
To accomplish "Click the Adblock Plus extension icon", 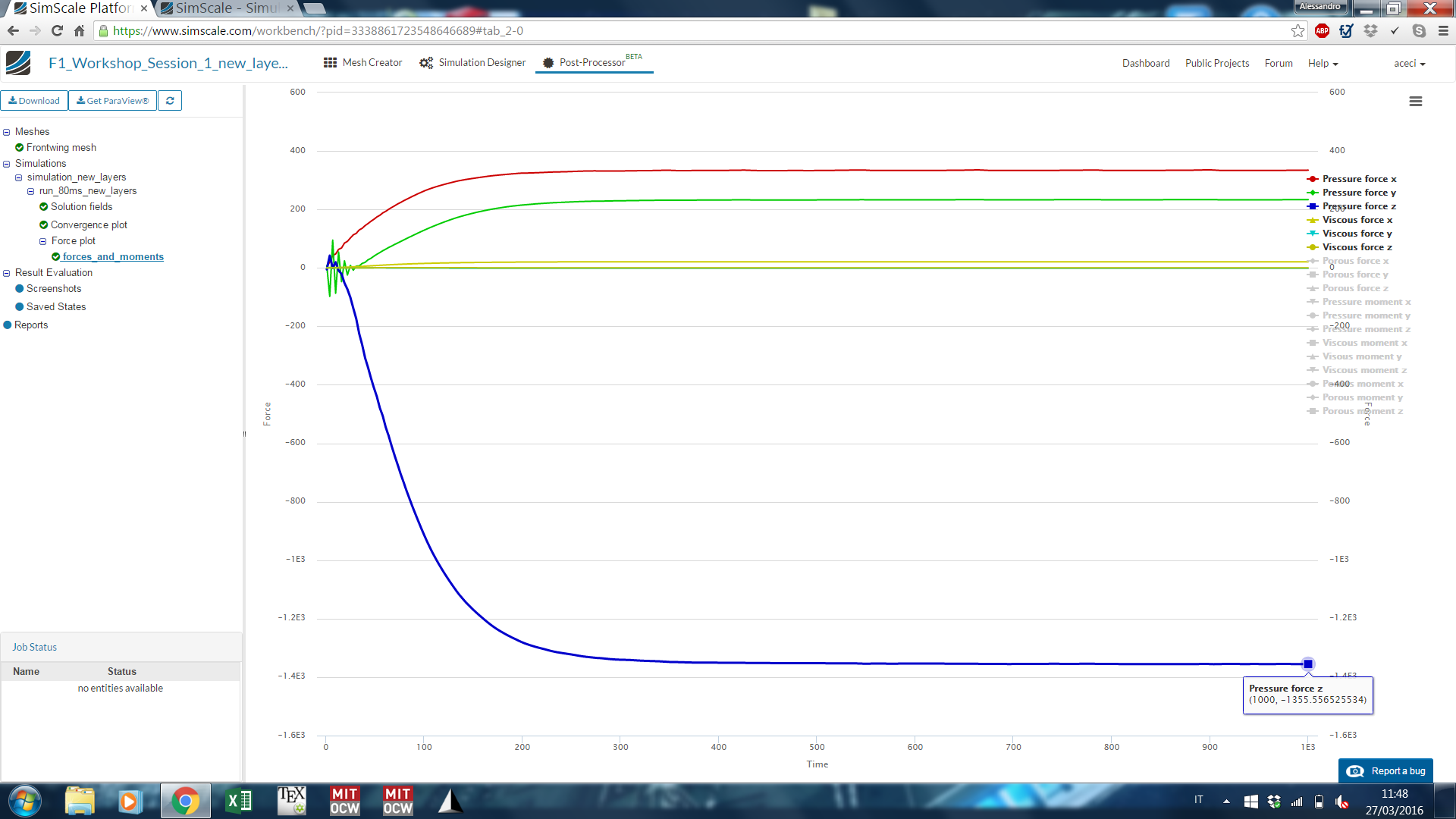I will 1322,31.
